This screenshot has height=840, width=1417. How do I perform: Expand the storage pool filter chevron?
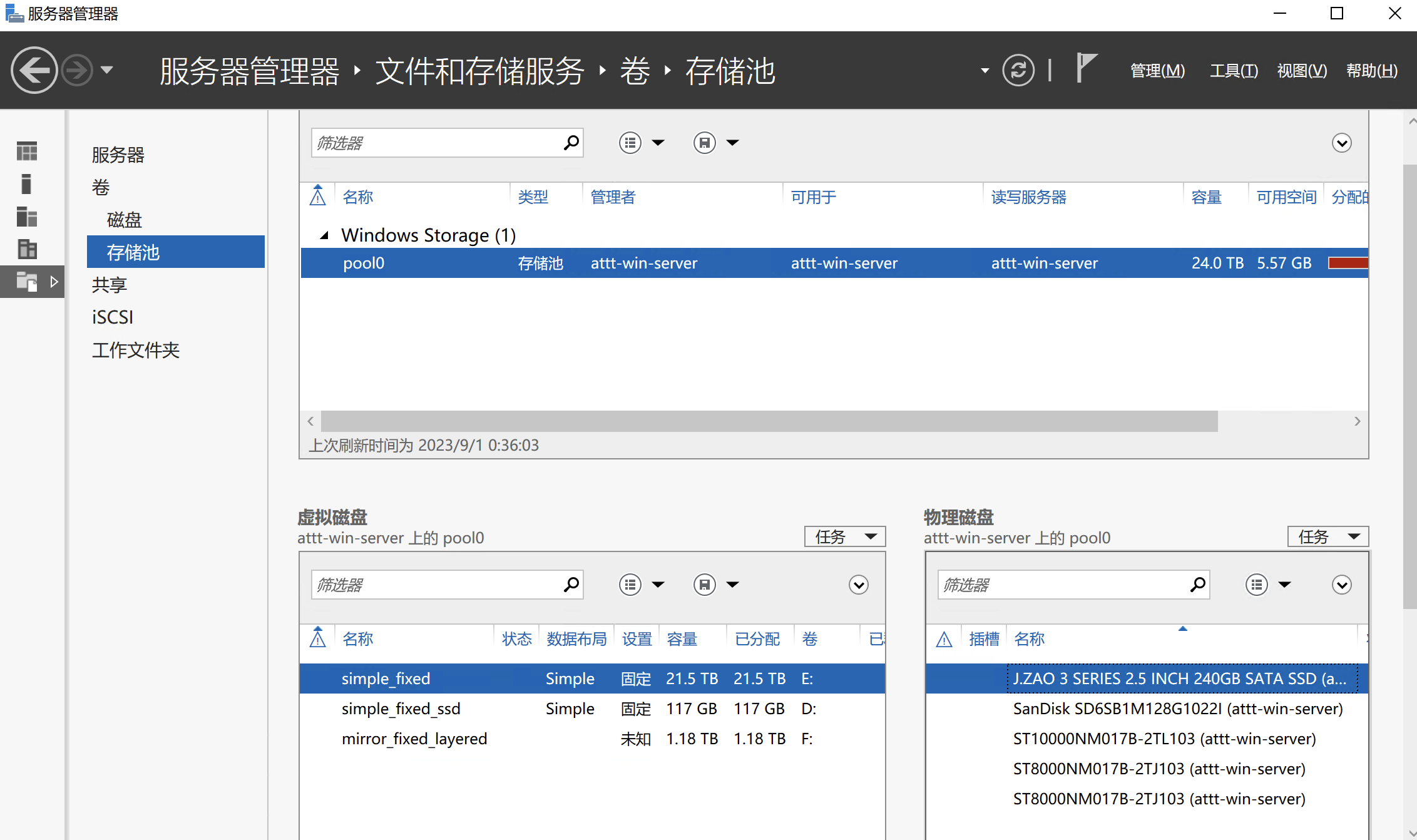1342,143
